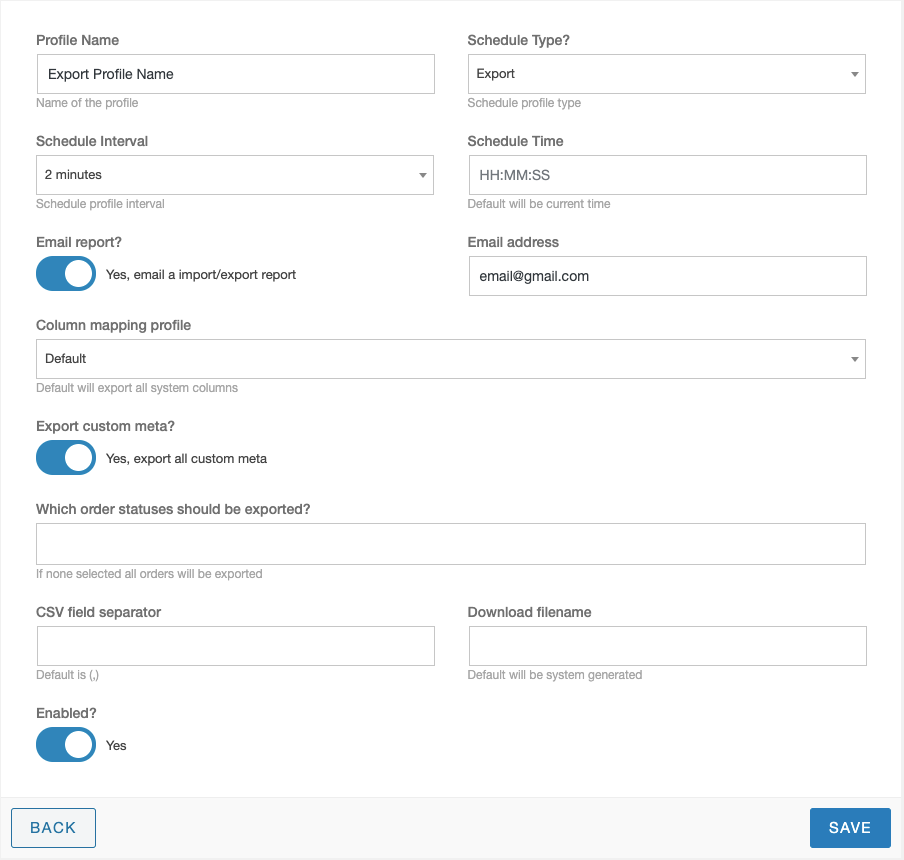Click the 'Yes, export all custom meta' label
The image size is (904, 860).
click(186, 459)
